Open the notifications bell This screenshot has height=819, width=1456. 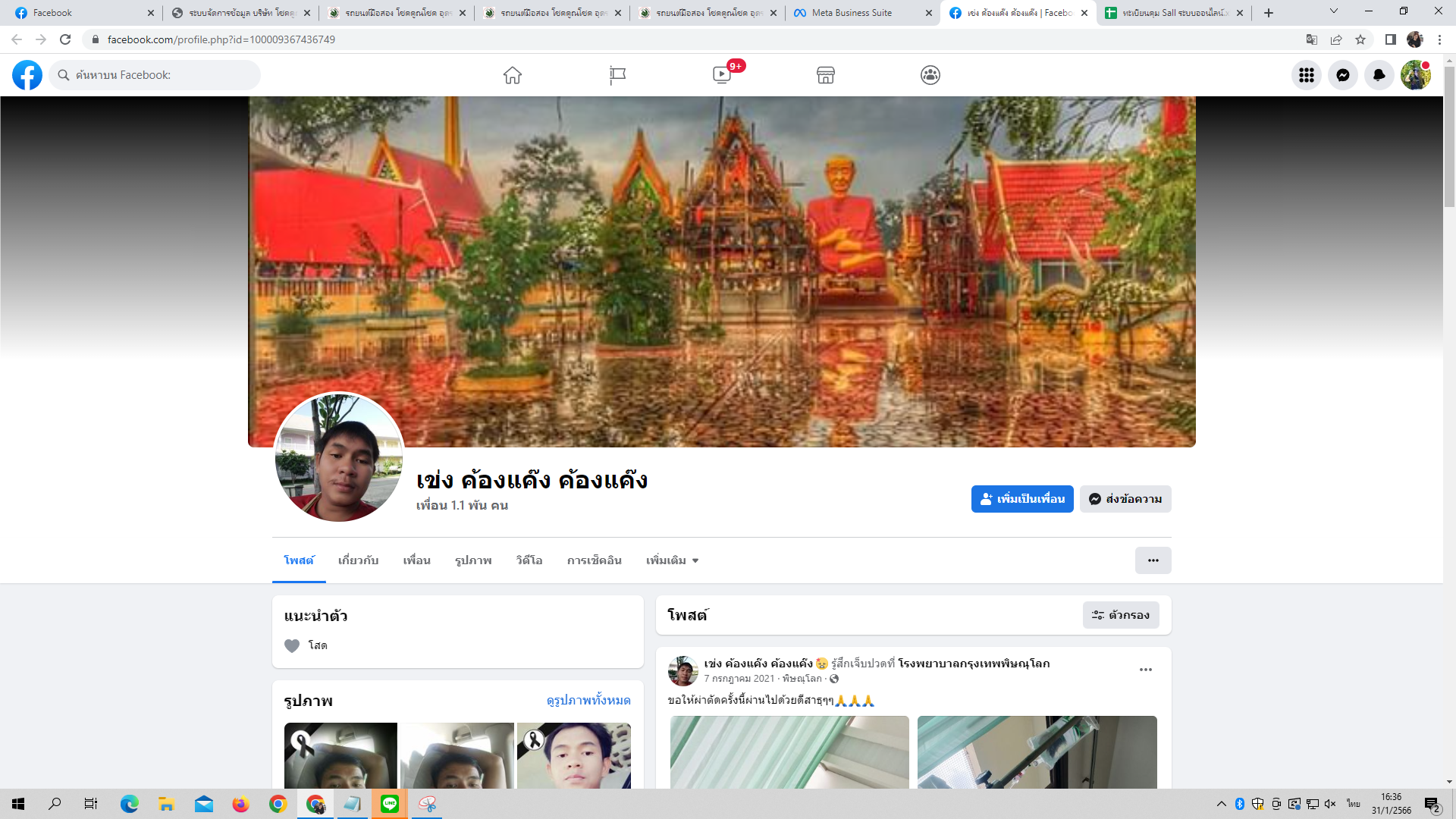click(x=1379, y=75)
